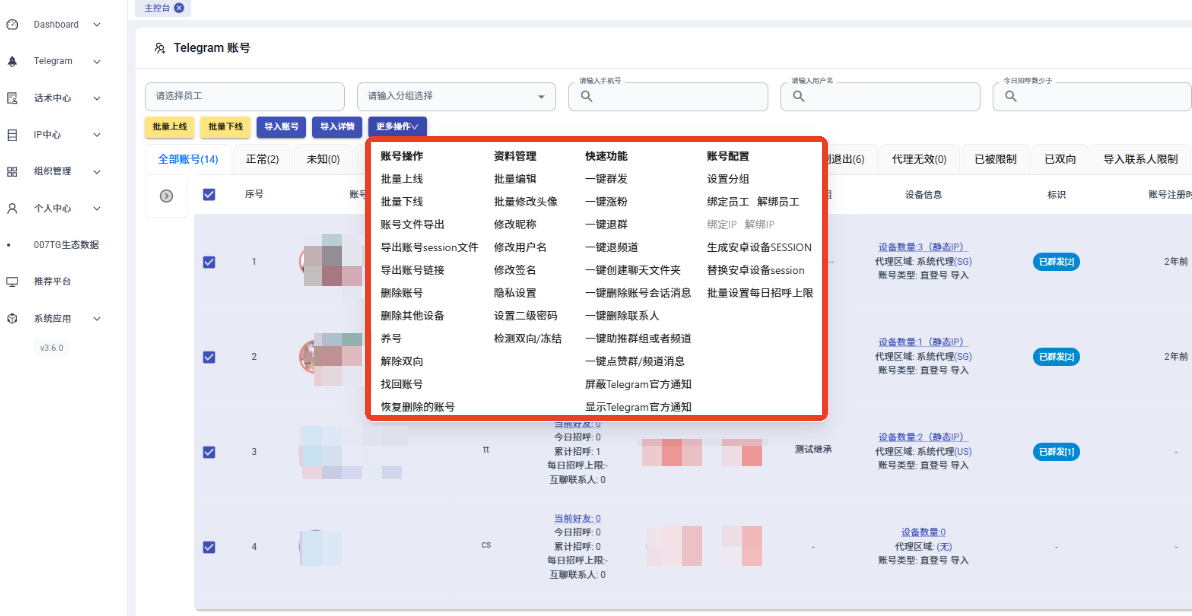Expand the 系统应用 sidebar menu chevron
This screenshot has width=1192, height=616.
[x=97, y=319]
